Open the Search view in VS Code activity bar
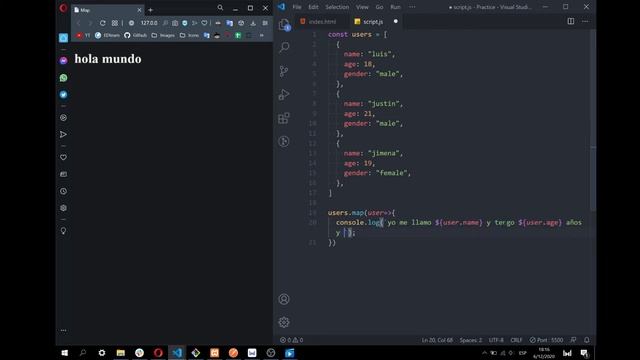This screenshot has width=640, height=360. point(284,47)
